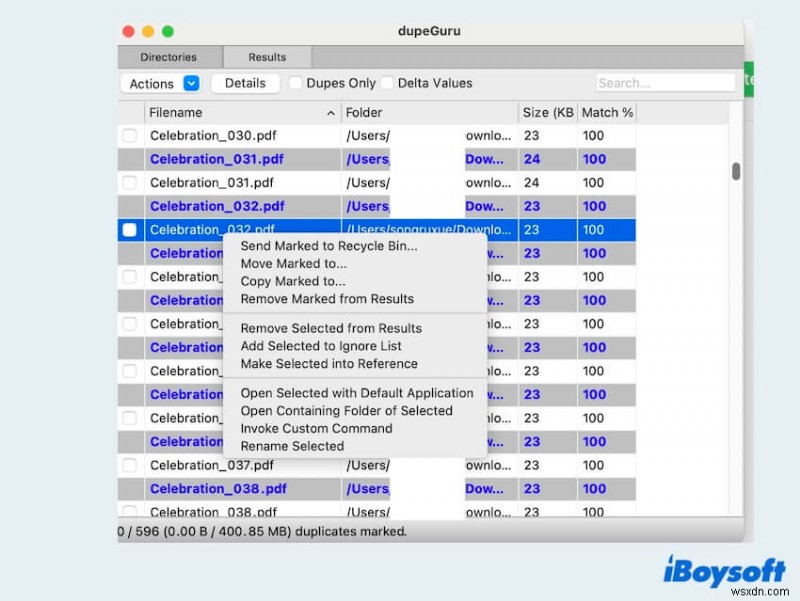Click the yellow minimize window button
800x601 pixels.
148,32
